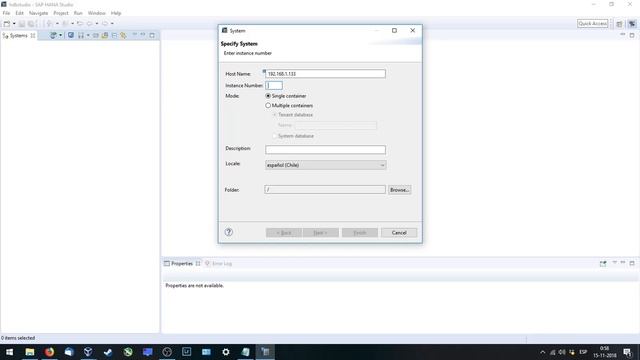Image resolution: width=640 pixels, height=360 pixels.
Task: Open the View Menu dropdown in Properties panel
Action: 614,263
